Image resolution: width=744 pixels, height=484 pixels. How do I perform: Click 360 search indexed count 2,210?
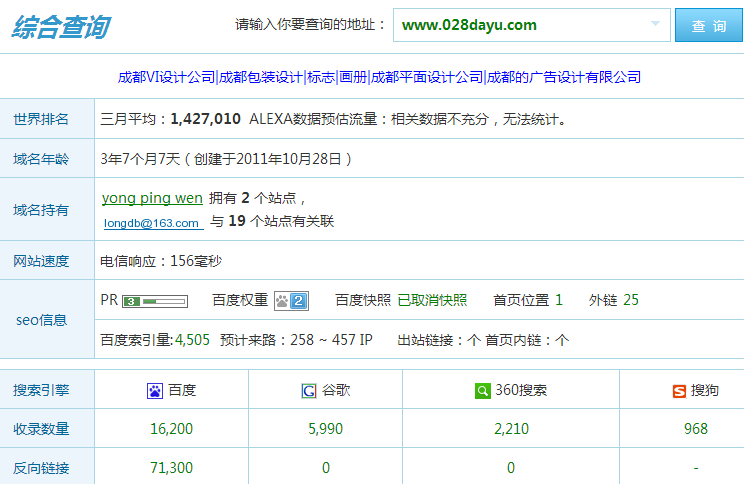[511, 429]
